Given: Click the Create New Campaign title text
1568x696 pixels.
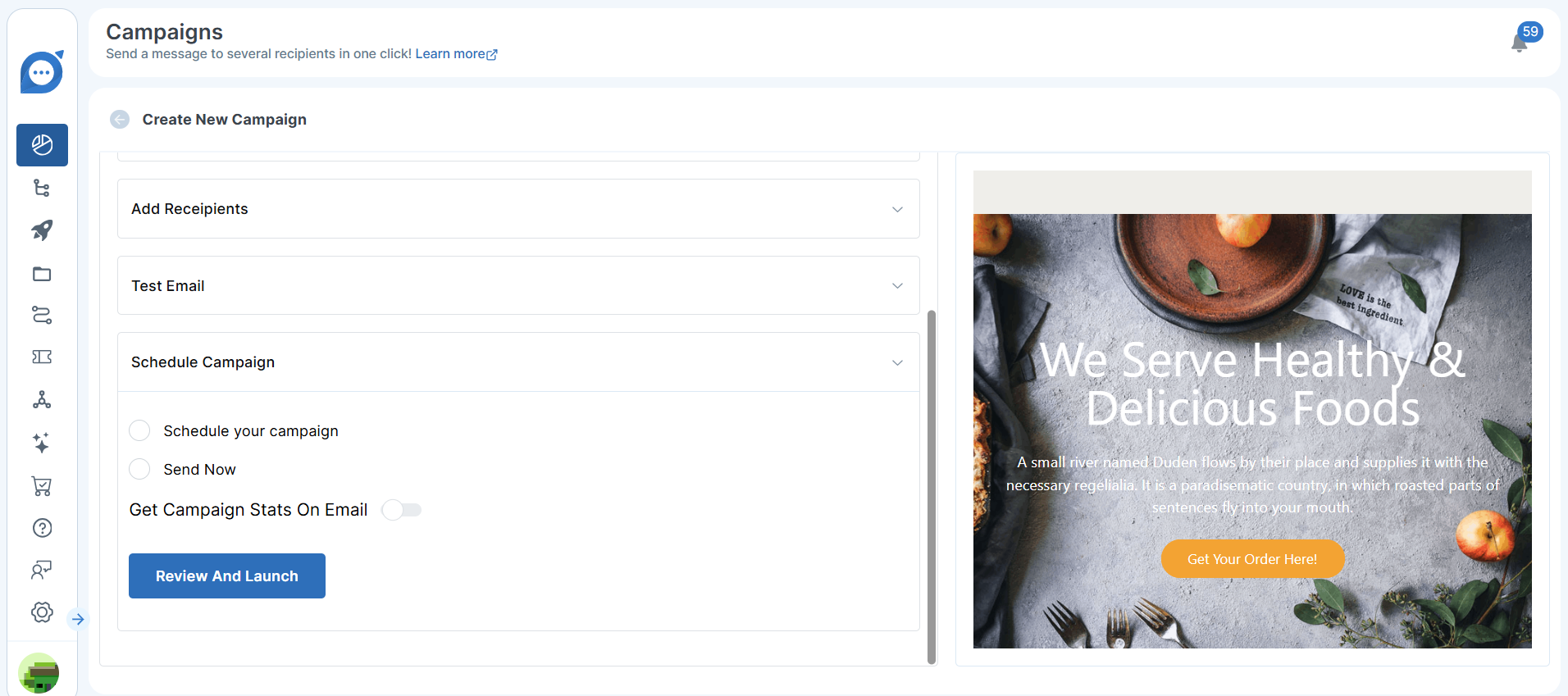Looking at the screenshot, I should (x=225, y=120).
